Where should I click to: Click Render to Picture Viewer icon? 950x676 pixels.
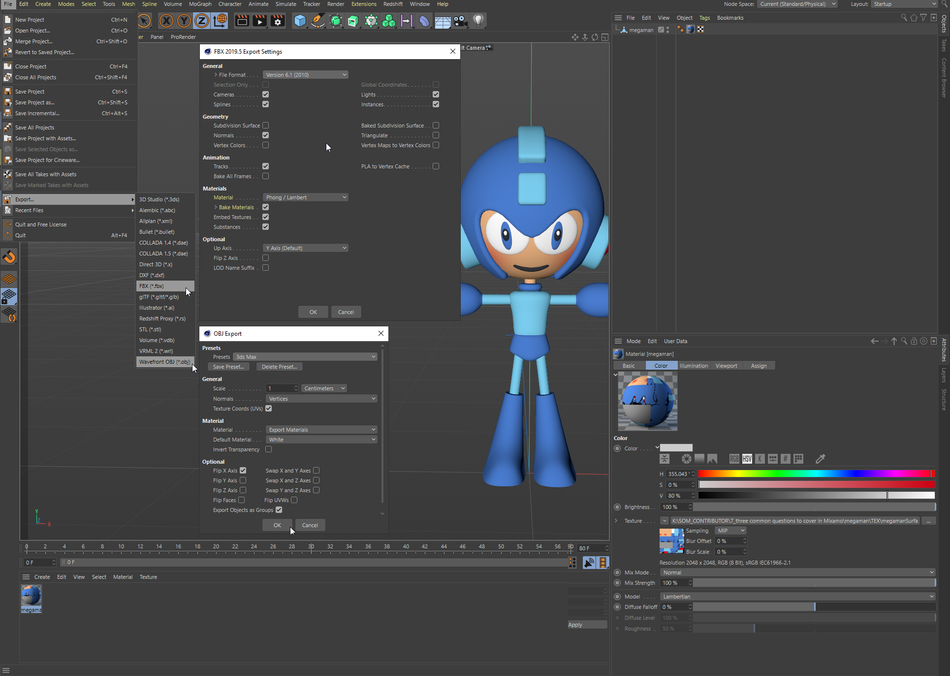pyautogui.click(x=260, y=21)
